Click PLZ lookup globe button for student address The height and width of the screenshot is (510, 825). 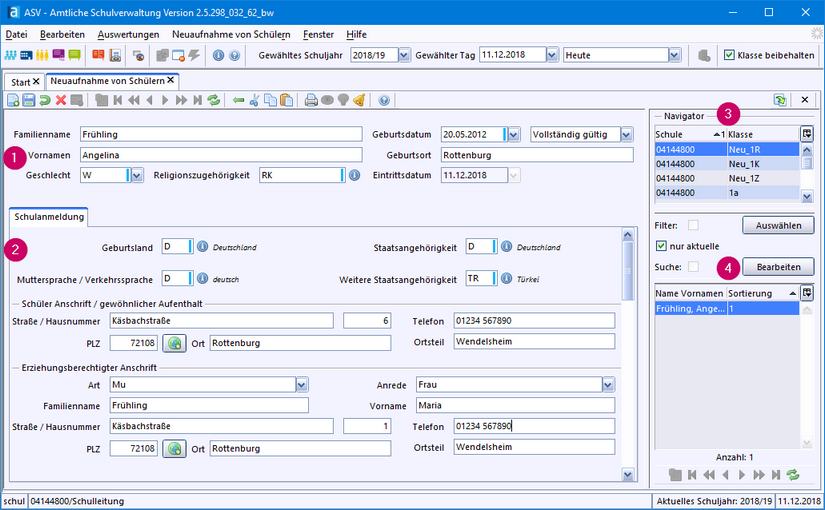[x=175, y=343]
